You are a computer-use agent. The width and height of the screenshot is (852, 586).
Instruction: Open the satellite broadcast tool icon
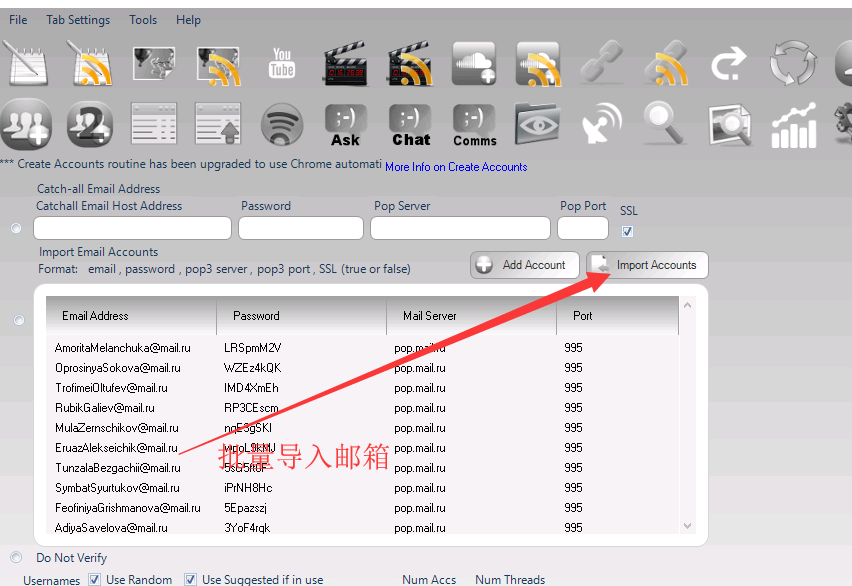[x=601, y=124]
